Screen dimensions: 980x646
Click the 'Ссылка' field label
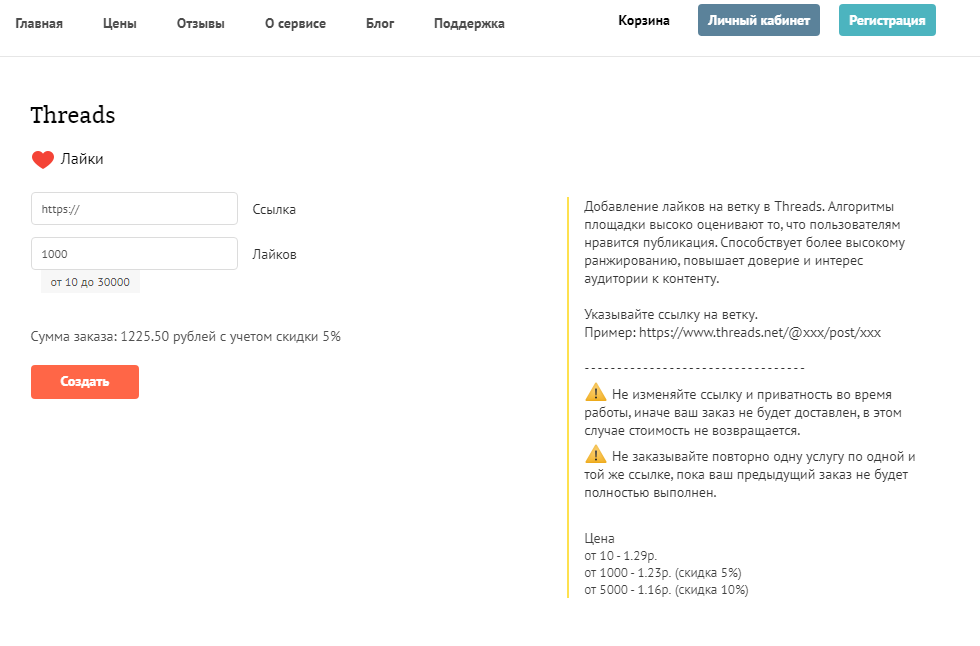coord(274,210)
